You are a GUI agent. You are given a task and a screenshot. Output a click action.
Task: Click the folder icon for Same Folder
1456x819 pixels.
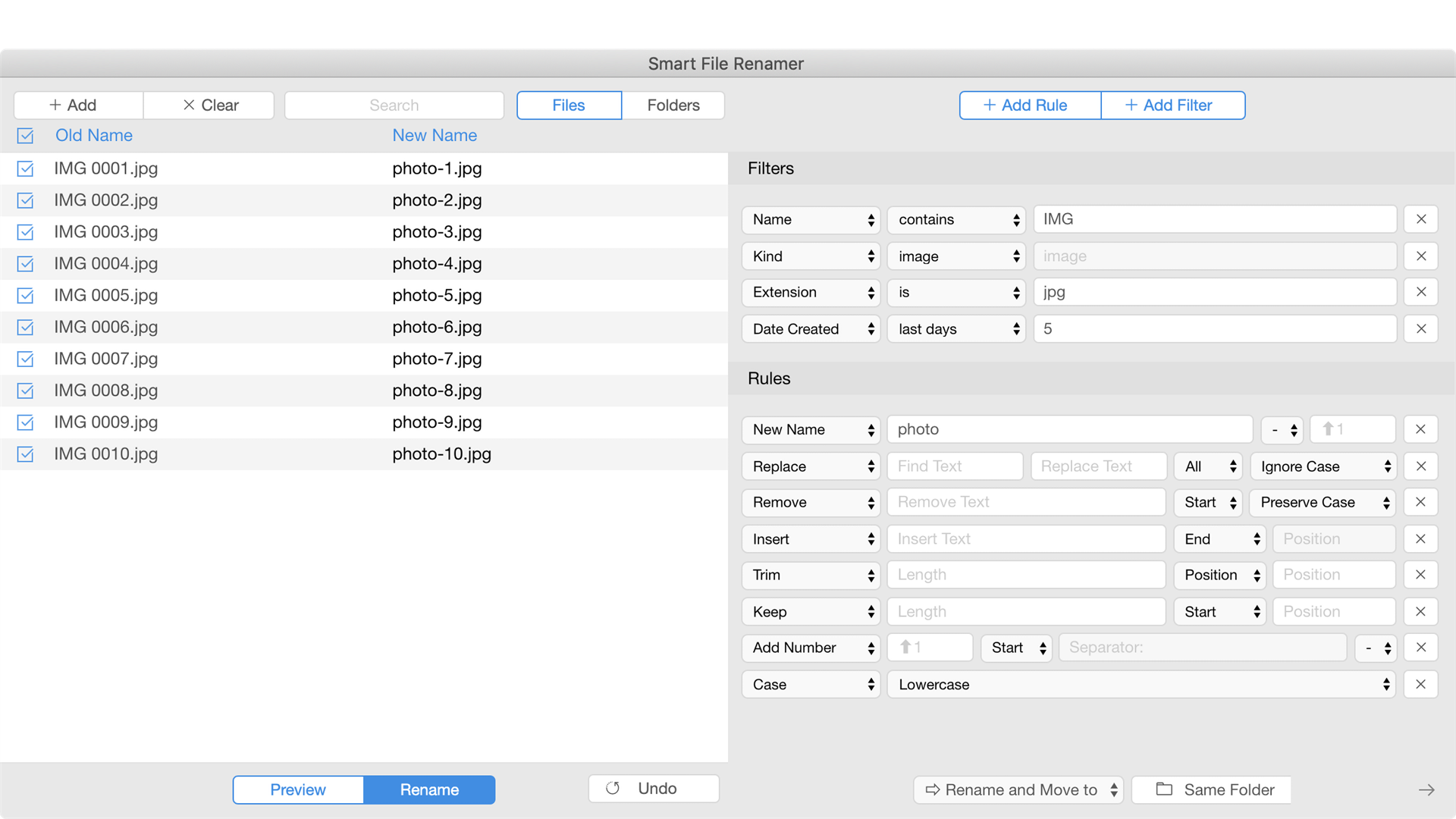point(1164,789)
